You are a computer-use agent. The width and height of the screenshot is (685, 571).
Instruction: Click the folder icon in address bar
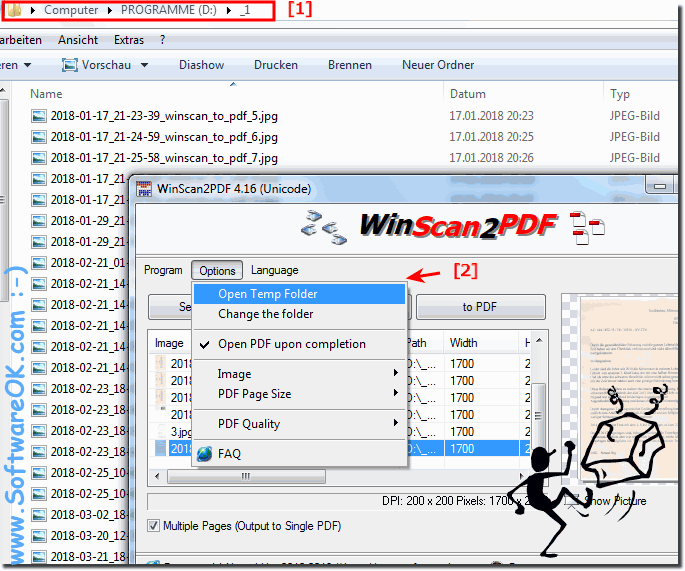[x=15, y=10]
